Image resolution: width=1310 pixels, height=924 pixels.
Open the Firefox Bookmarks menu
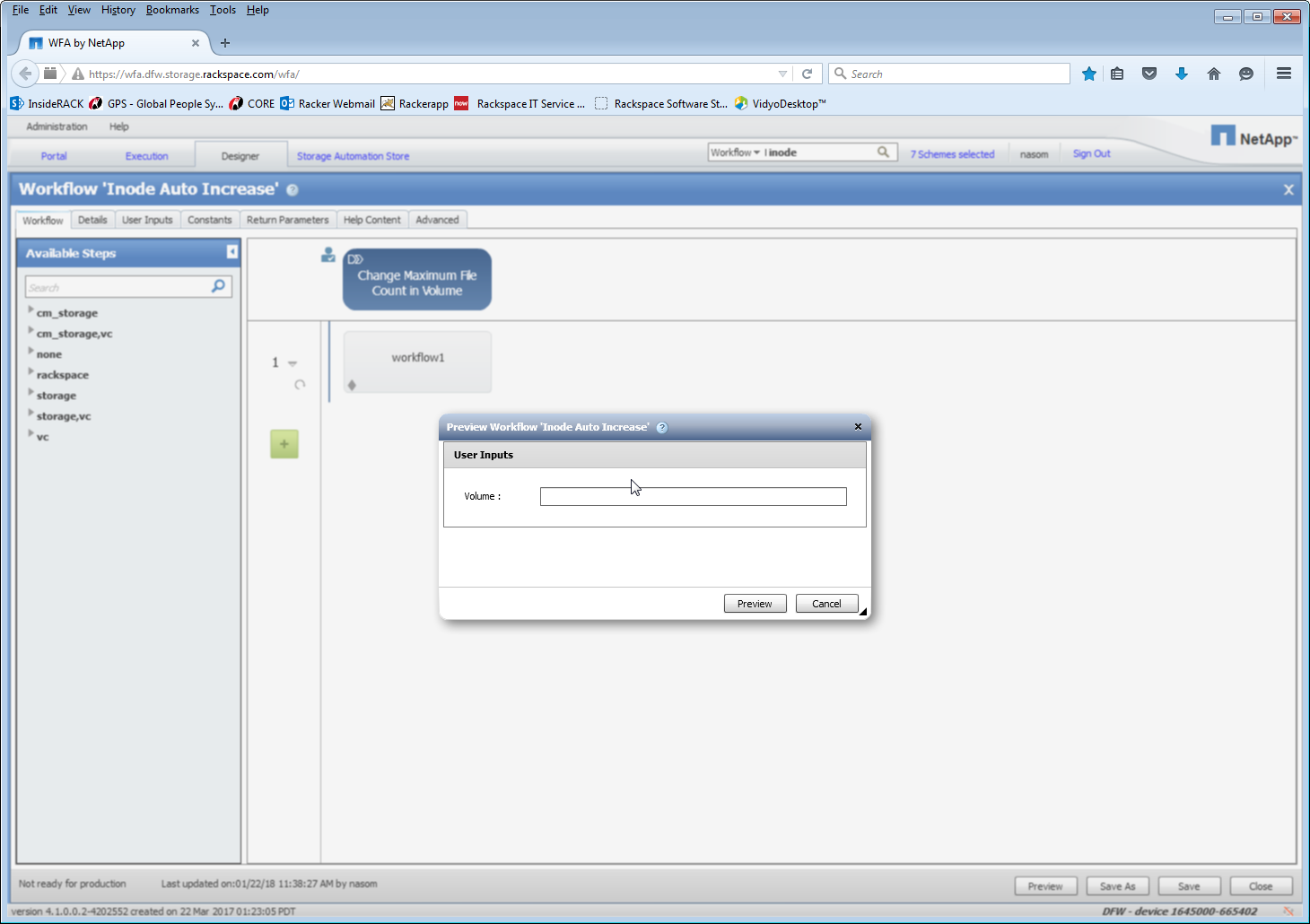point(172,10)
